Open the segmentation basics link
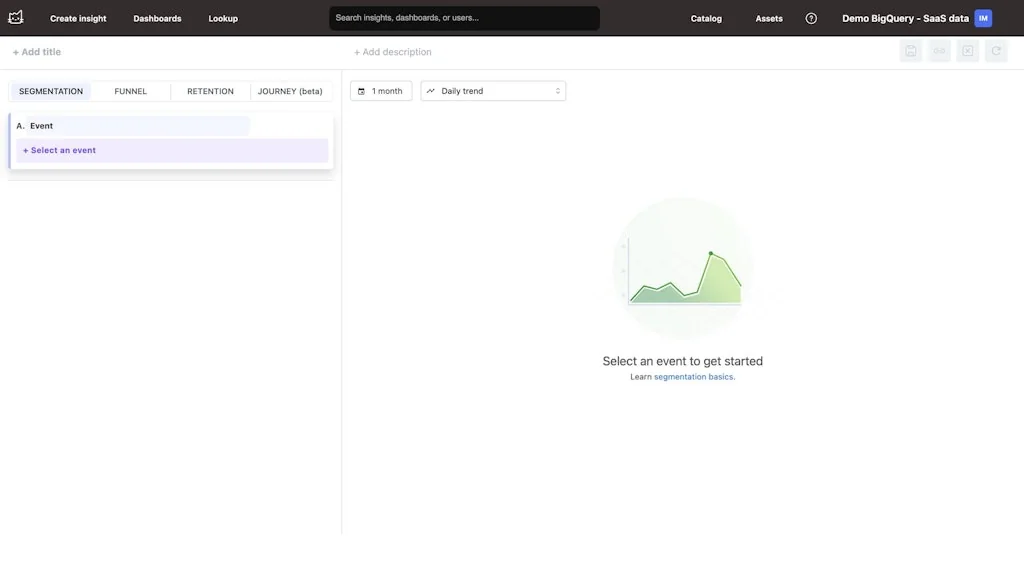 694,377
